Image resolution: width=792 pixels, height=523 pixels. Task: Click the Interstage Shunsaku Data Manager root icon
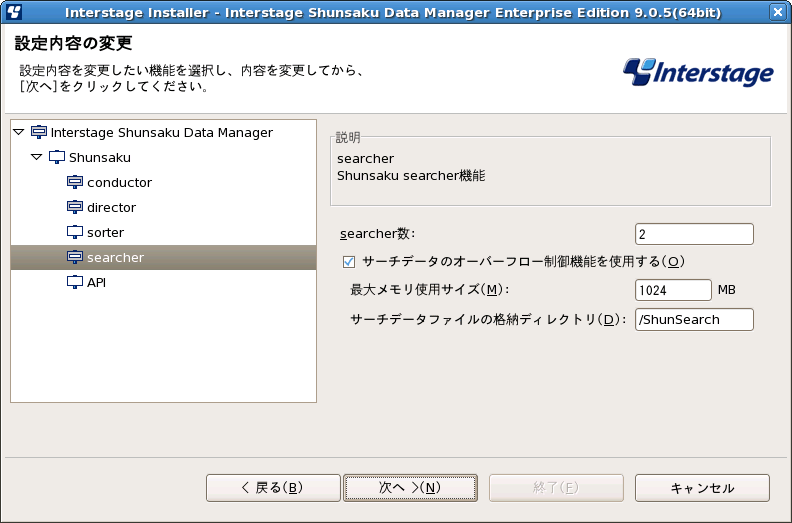coord(39,132)
